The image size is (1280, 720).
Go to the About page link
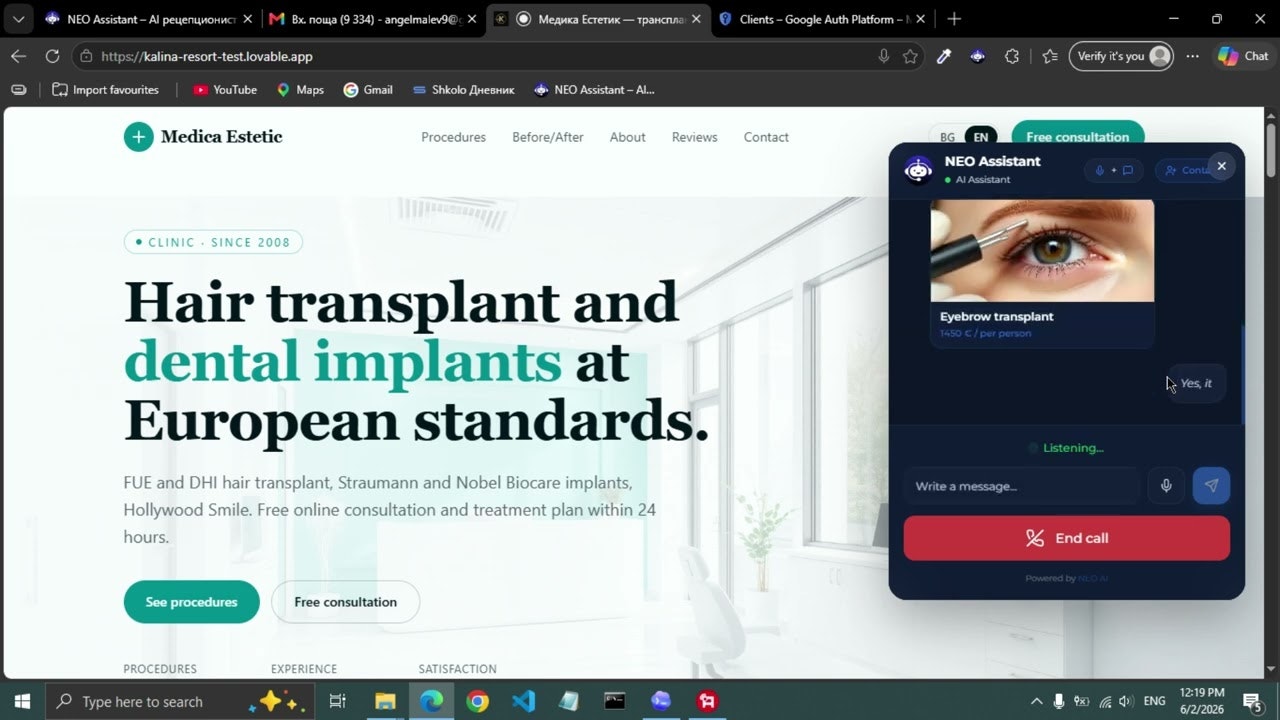point(627,137)
